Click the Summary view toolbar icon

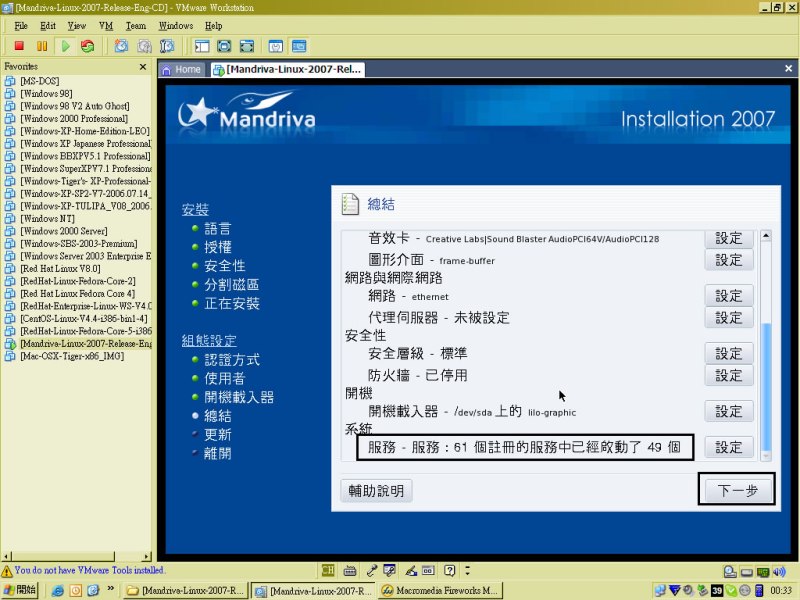click(x=276, y=46)
